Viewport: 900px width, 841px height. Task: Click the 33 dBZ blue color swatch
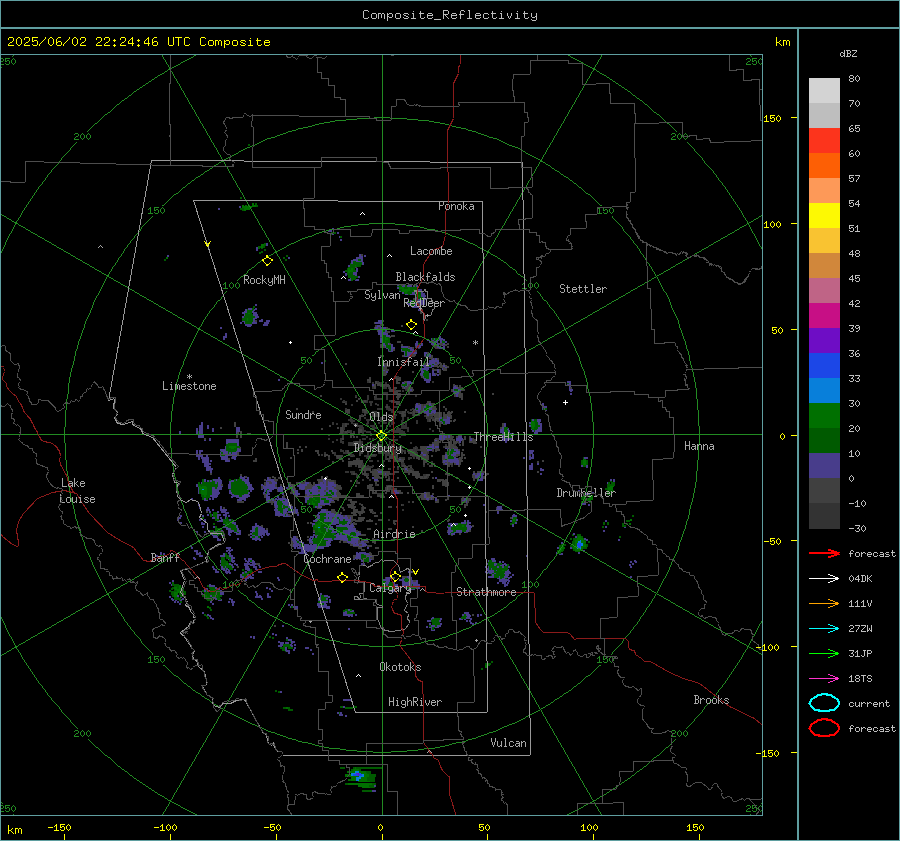click(x=824, y=365)
